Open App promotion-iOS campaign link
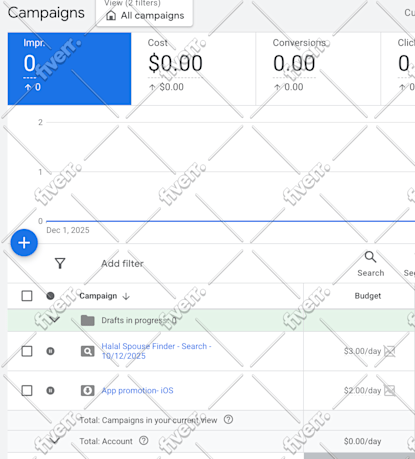The image size is (415, 459). coord(137,390)
